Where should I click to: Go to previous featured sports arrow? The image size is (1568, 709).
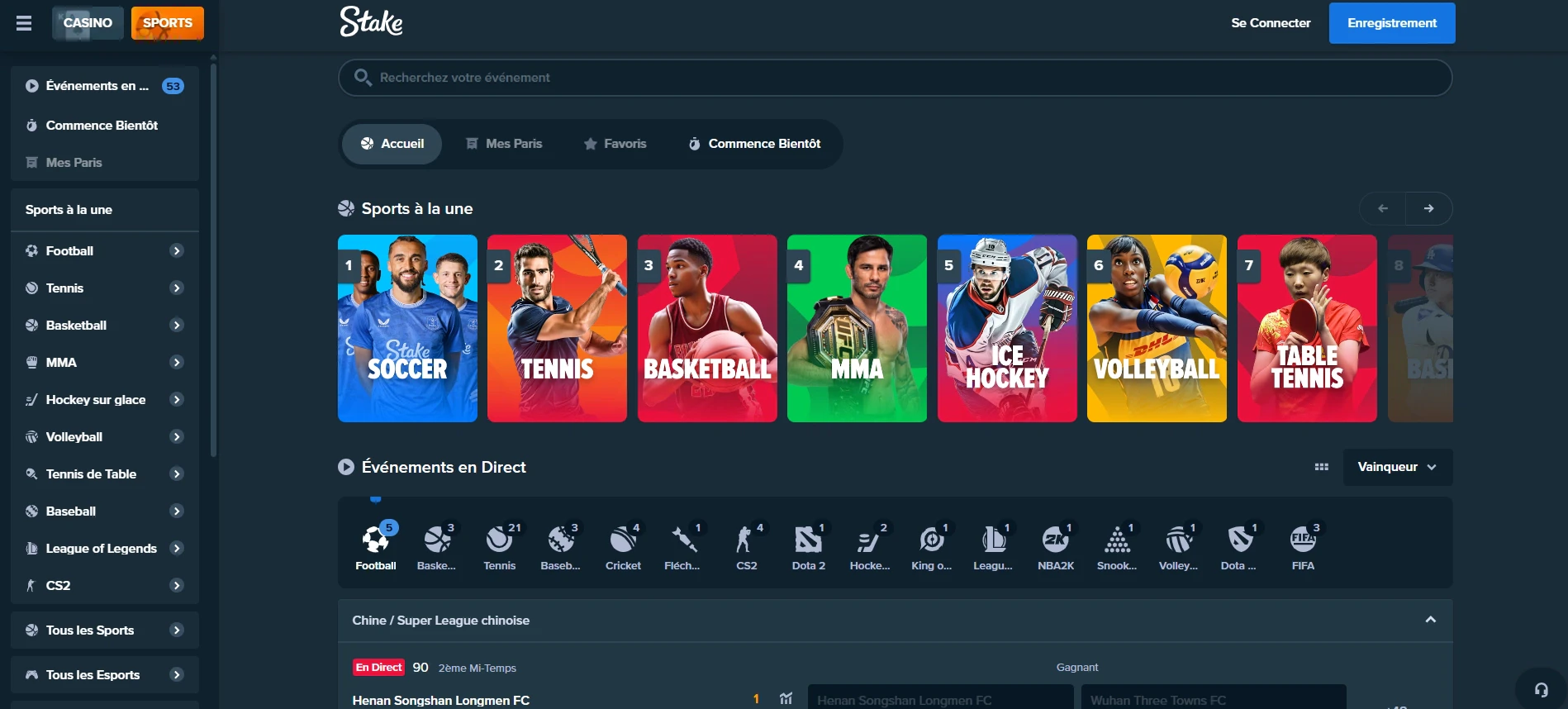click(1383, 208)
